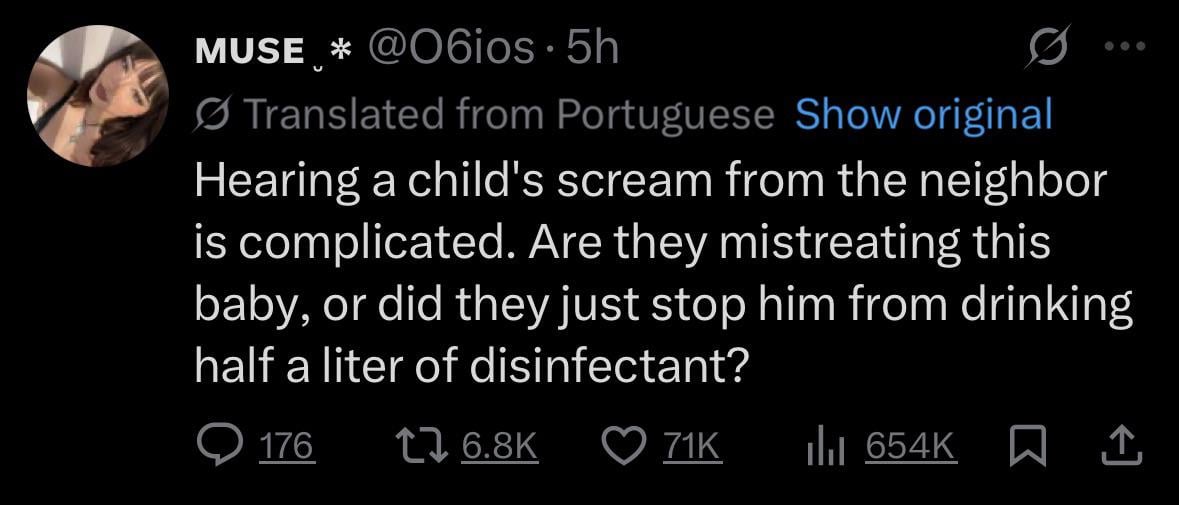The width and height of the screenshot is (1179, 505).
Task: Click the 176 replies count
Action: (287, 446)
